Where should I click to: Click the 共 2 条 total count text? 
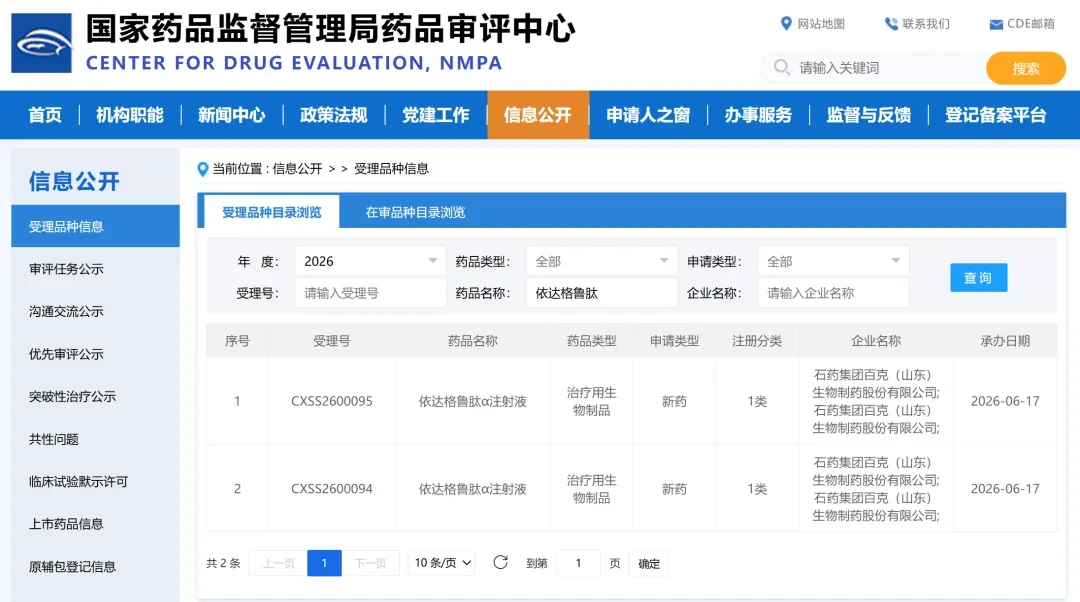click(x=223, y=563)
